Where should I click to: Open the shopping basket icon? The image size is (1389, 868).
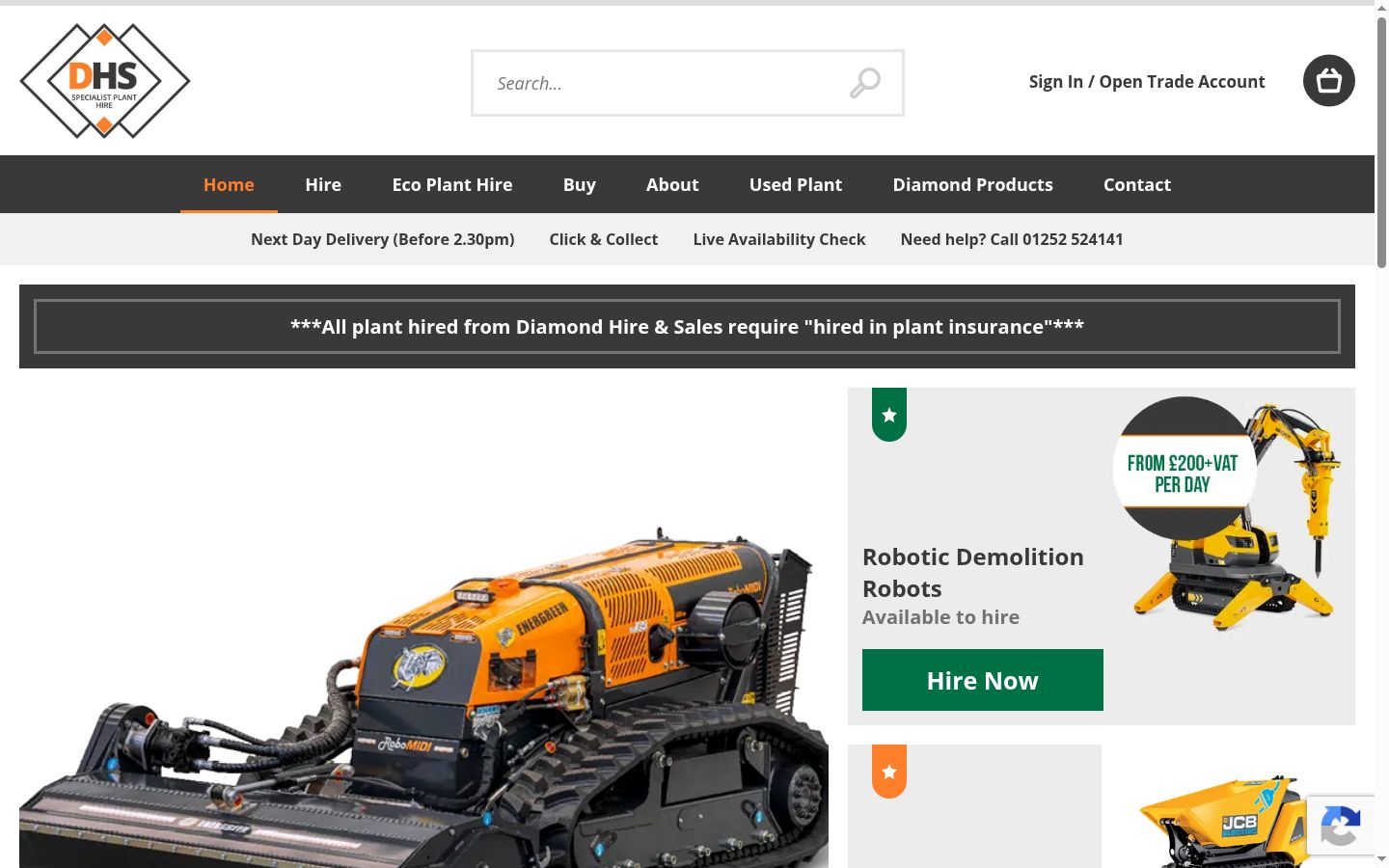point(1329,81)
